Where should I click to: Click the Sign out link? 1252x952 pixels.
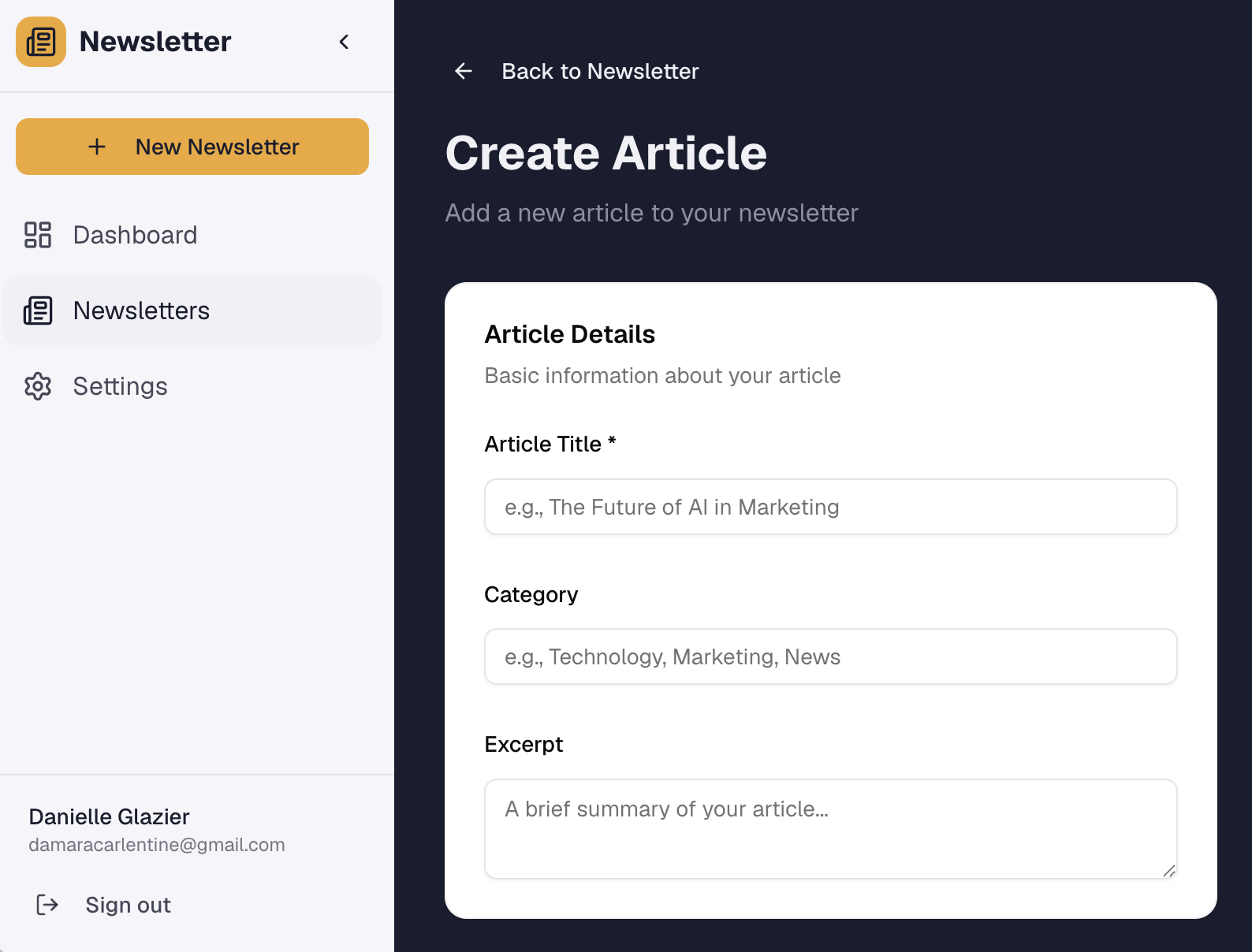pyautogui.click(x=128, y=905)
